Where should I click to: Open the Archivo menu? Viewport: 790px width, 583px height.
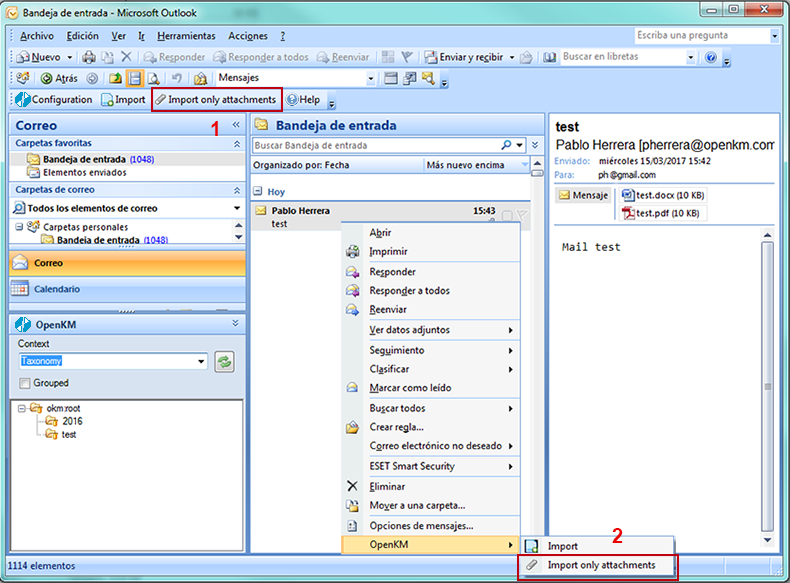click(x=37, y=36)
